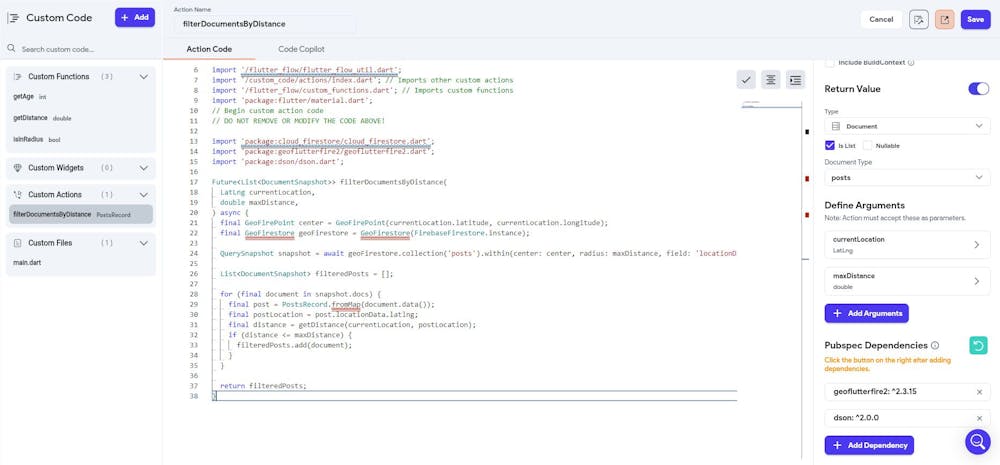Switch to the Action Code tab
This screenshot has height=465, width=1000.
209,49
